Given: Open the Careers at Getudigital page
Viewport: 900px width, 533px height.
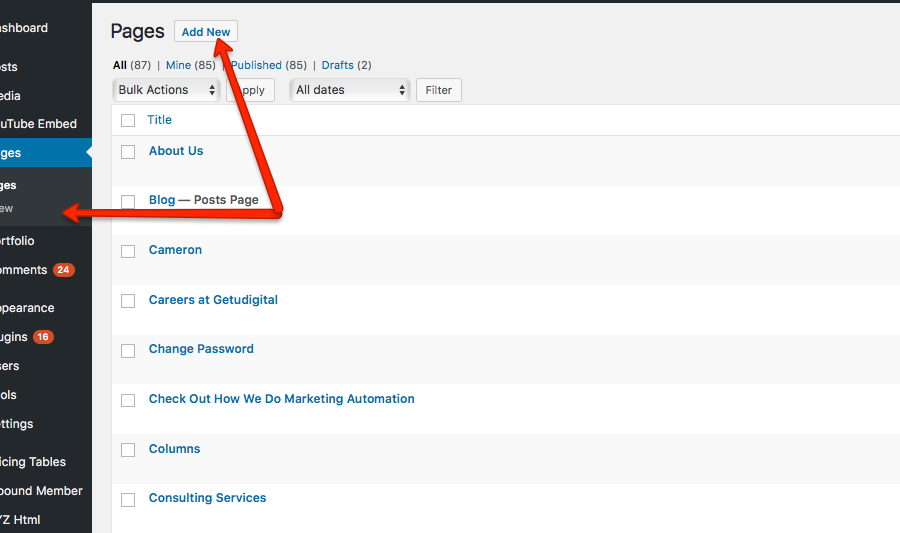Looking at the screenshot, I should 213,300.
